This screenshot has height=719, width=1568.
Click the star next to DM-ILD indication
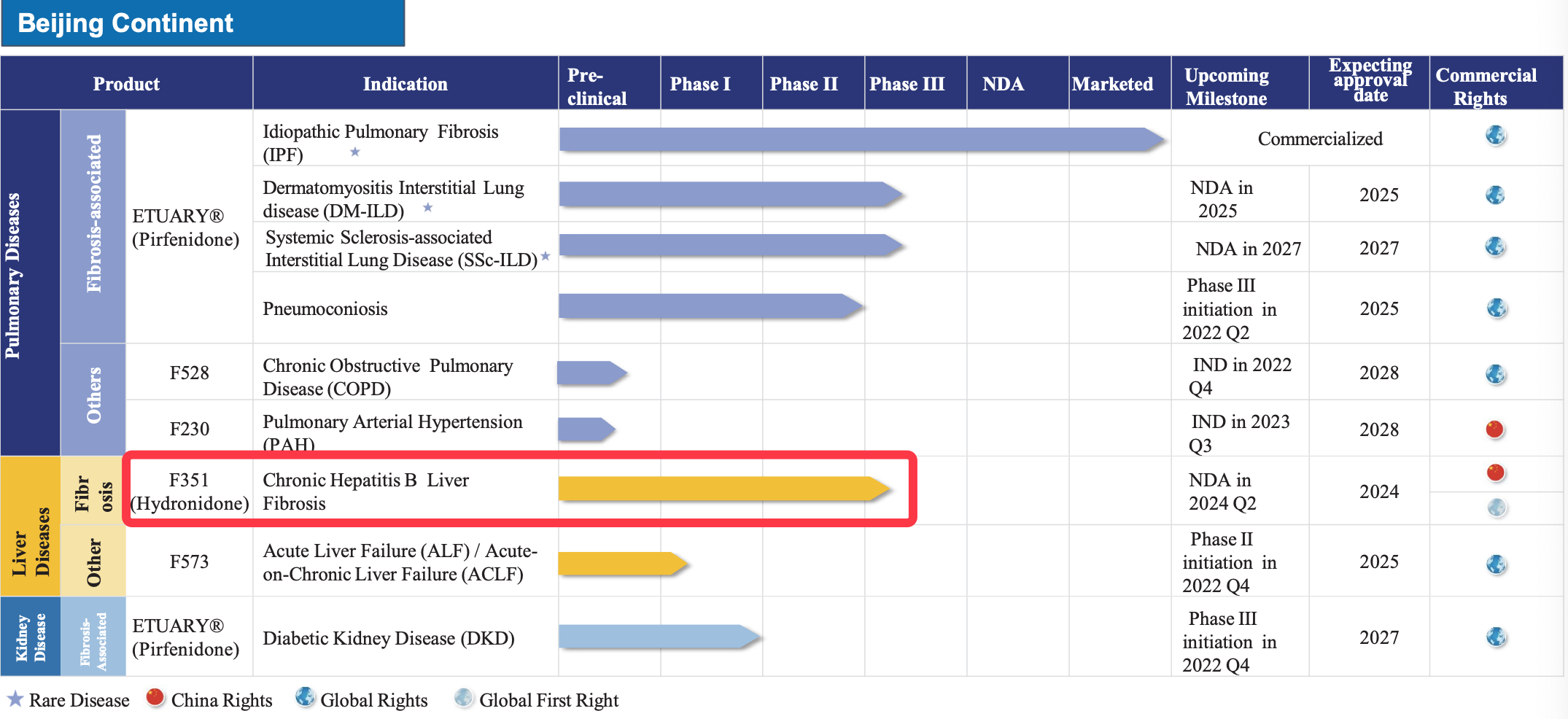(x=428, y=208)
